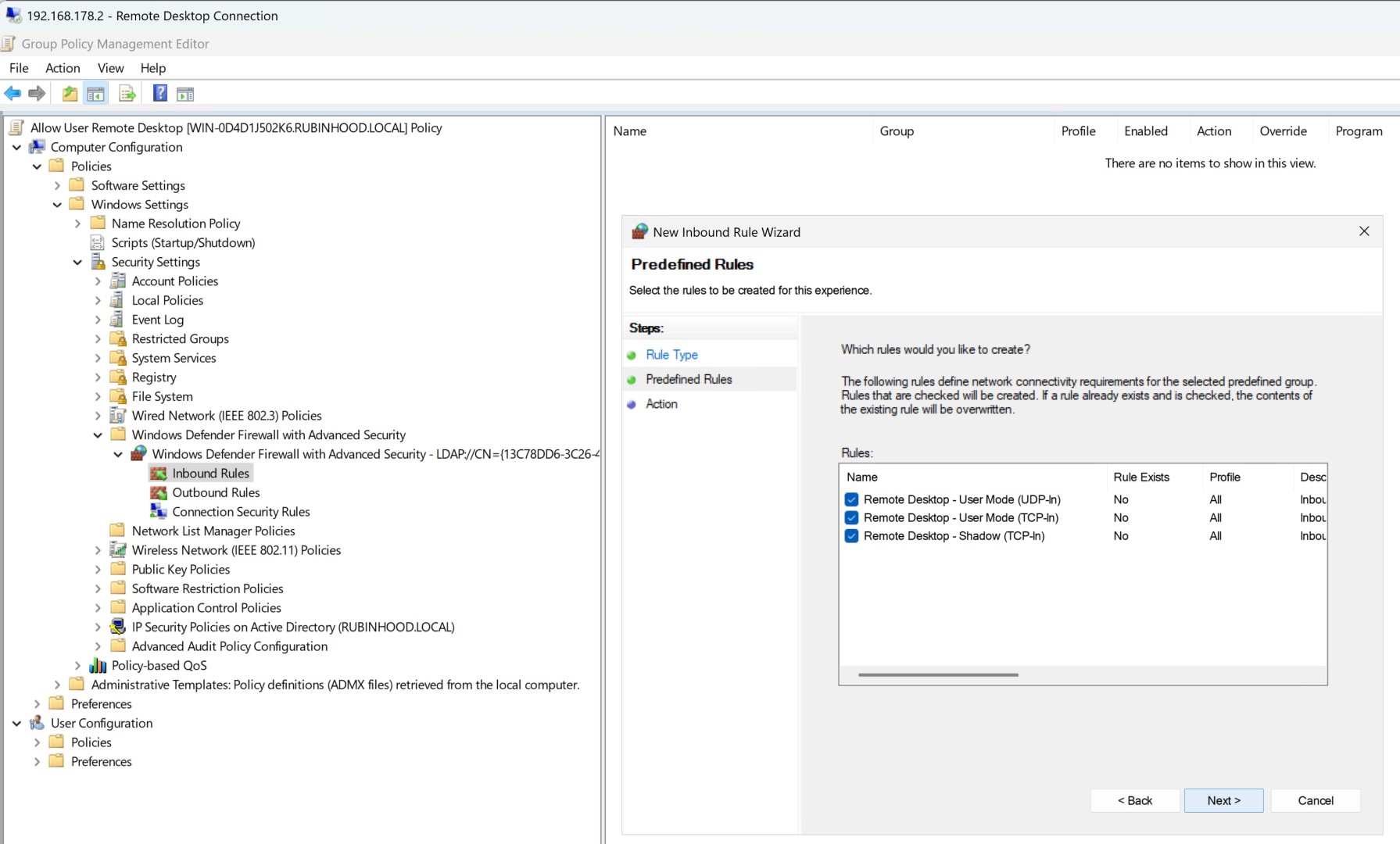Screen dimensions: 1400x844
Task: Uncheck Remote Desktop - User Mode (UDP-In)
Action: [x=851, y=499]
